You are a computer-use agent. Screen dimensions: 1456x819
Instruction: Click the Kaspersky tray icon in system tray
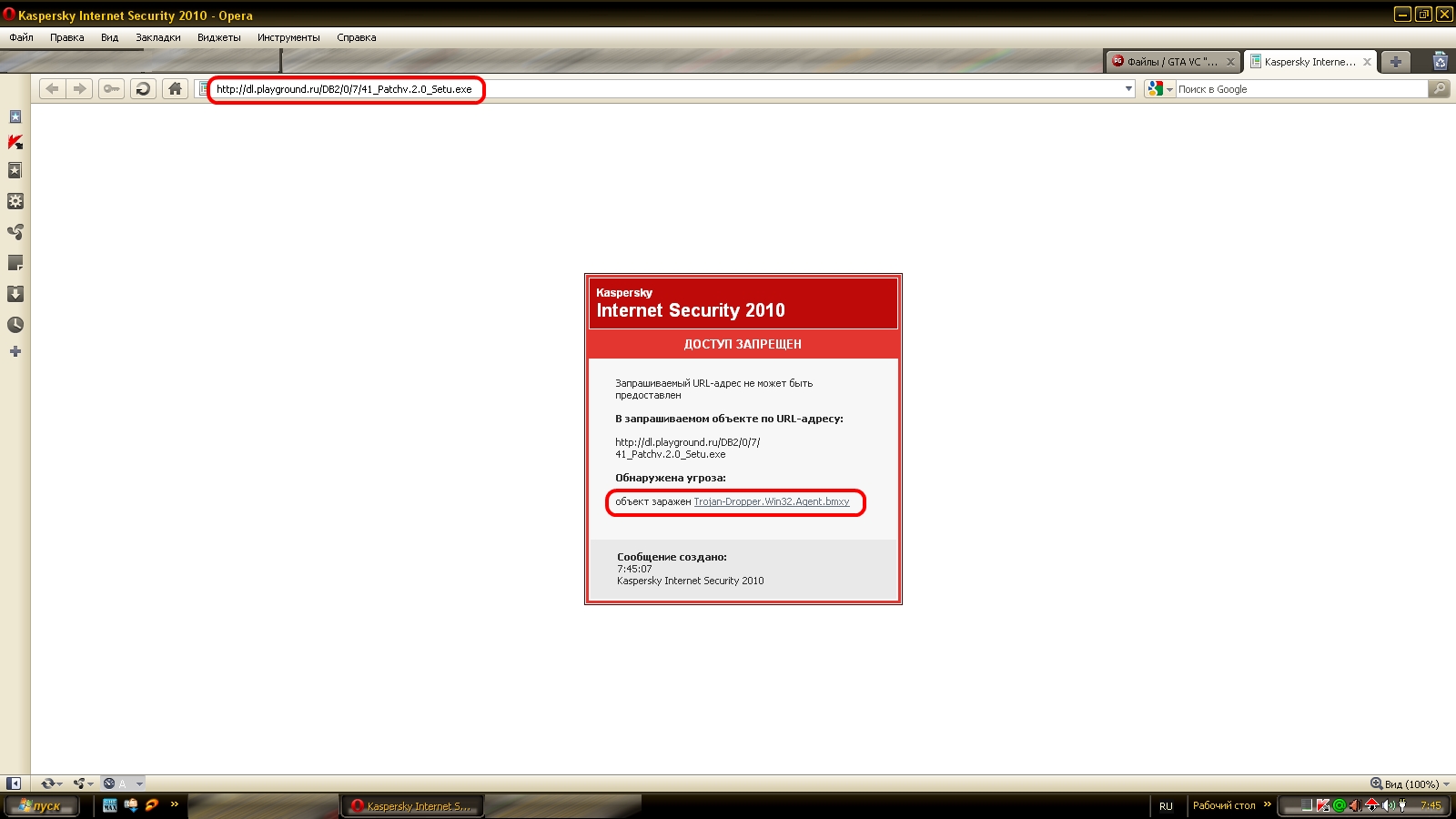tap(1323, 805)
